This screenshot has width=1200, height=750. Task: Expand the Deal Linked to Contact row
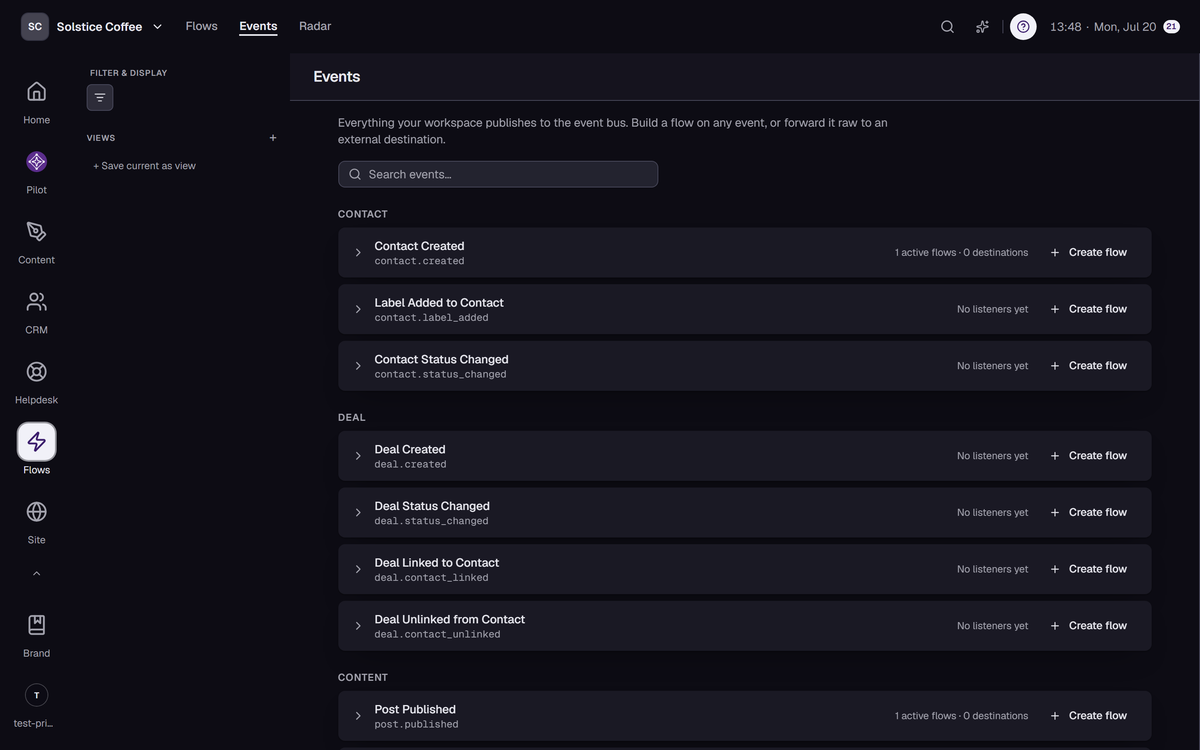[358, 569]
